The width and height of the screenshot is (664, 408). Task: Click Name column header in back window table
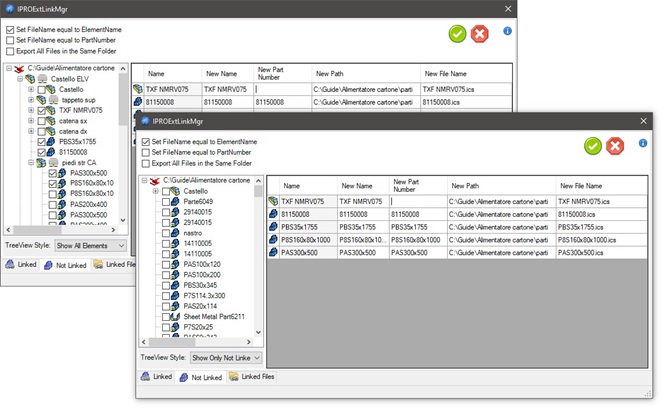click(172, 74)
